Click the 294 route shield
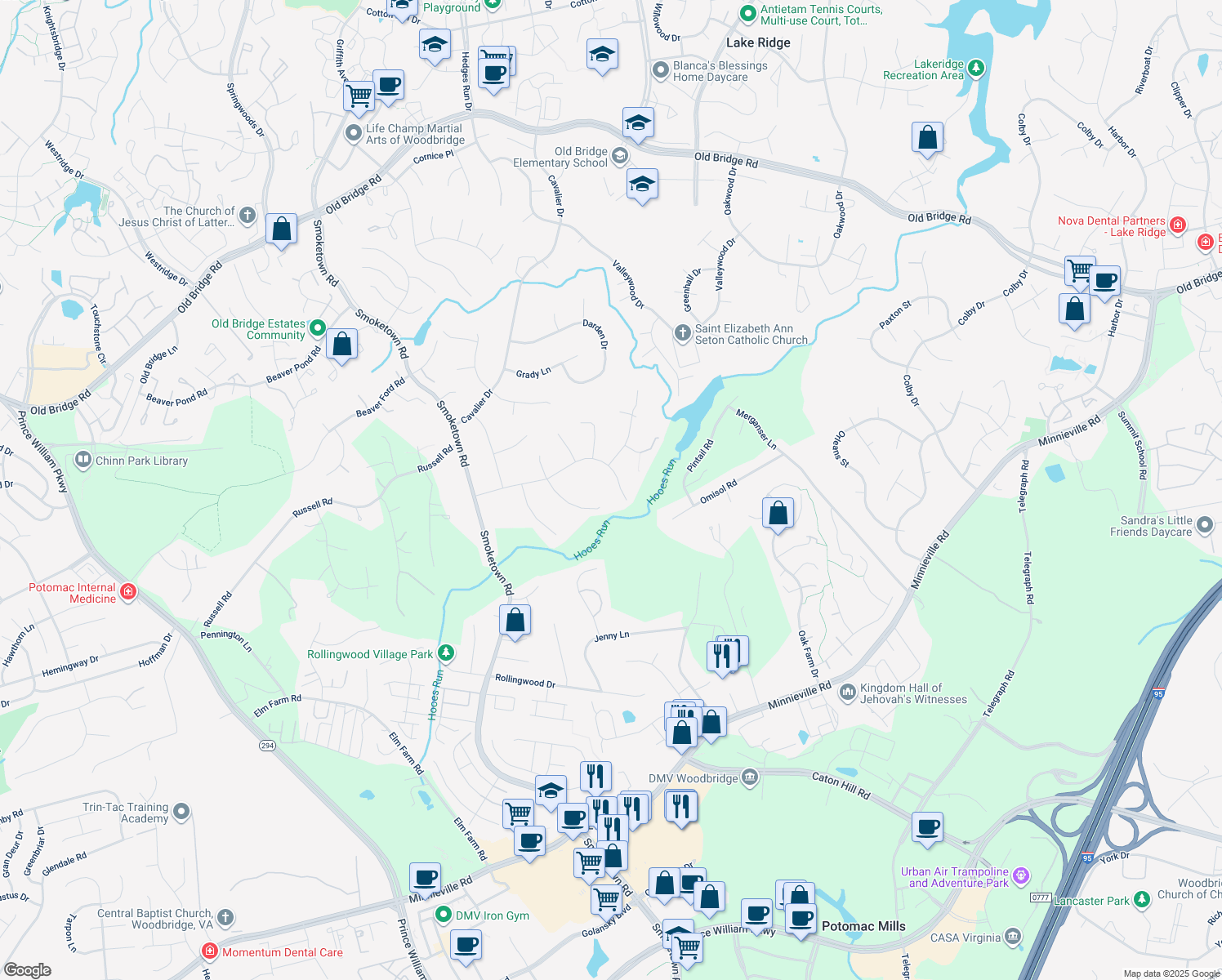 pyautogui.click(x=267, y=745)
